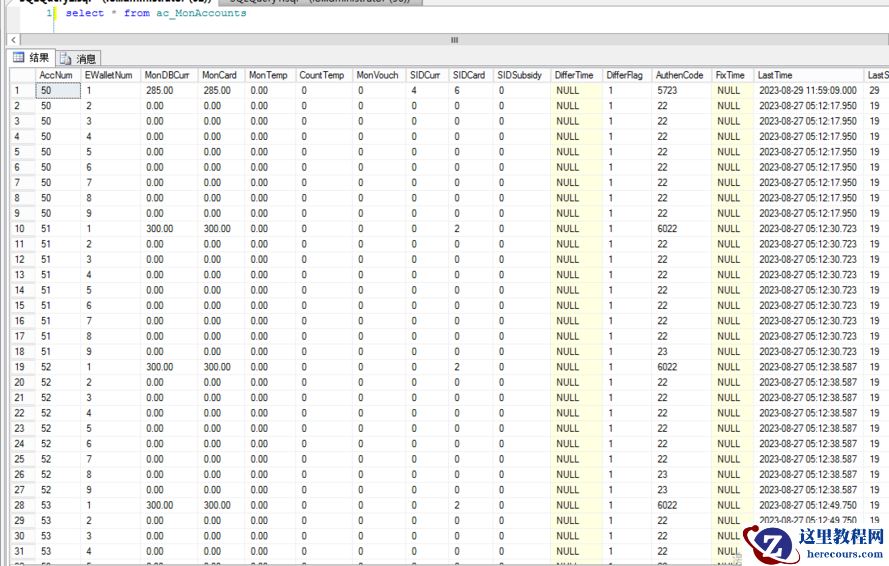
Task: Select the MonDBCurr column header
Action: [167, 75]
